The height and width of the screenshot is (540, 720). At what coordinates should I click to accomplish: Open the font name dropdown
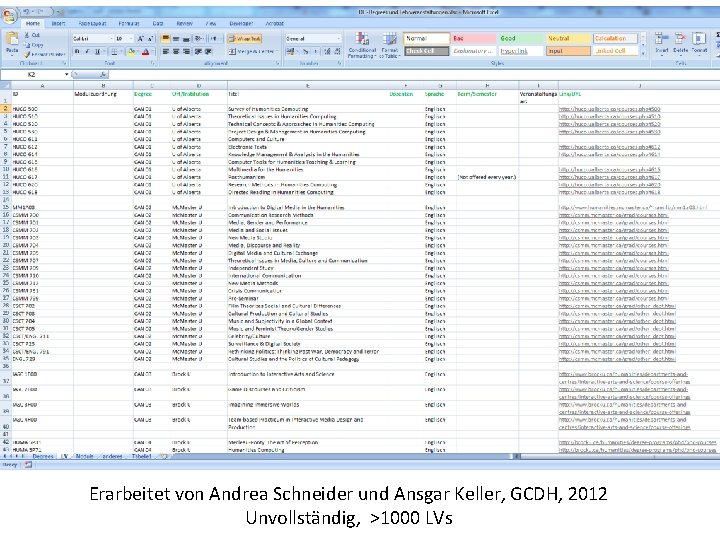(110, 39)
